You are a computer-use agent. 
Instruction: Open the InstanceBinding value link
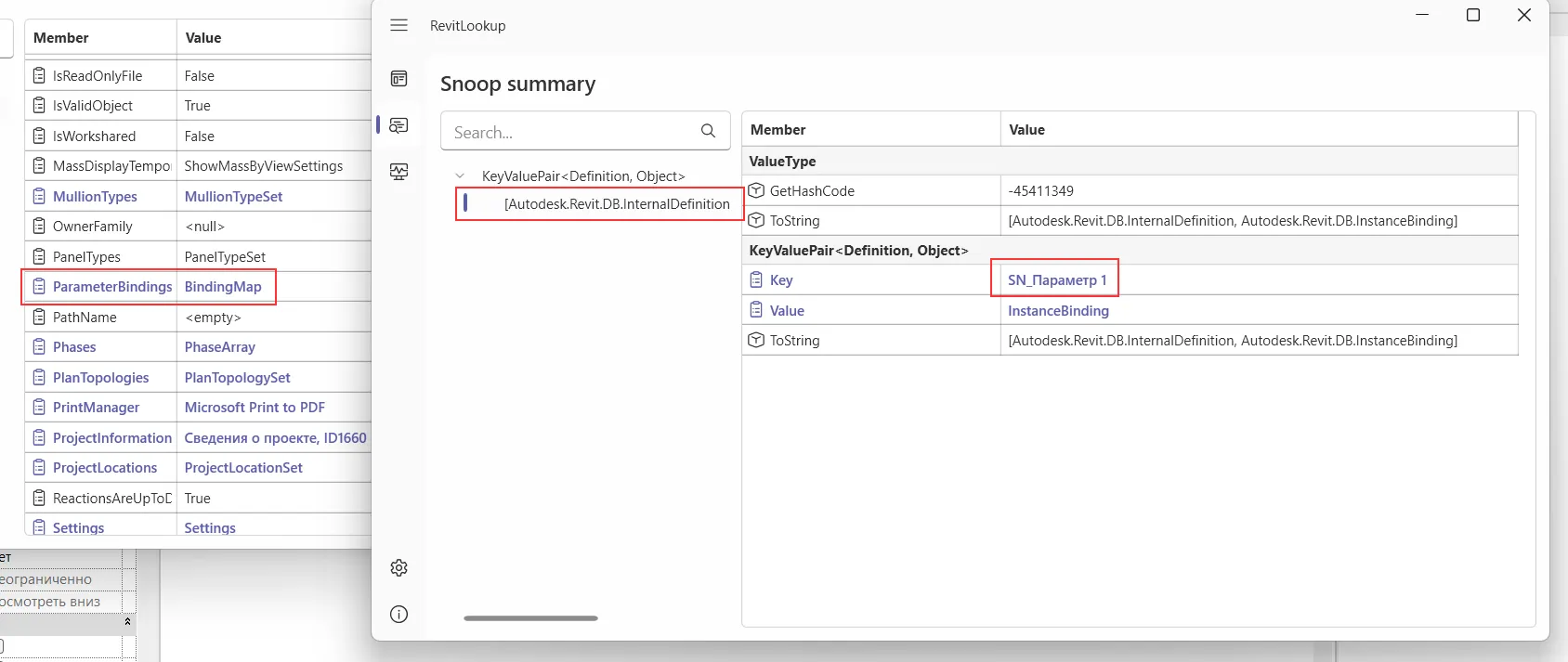[x=1058, y=310]
